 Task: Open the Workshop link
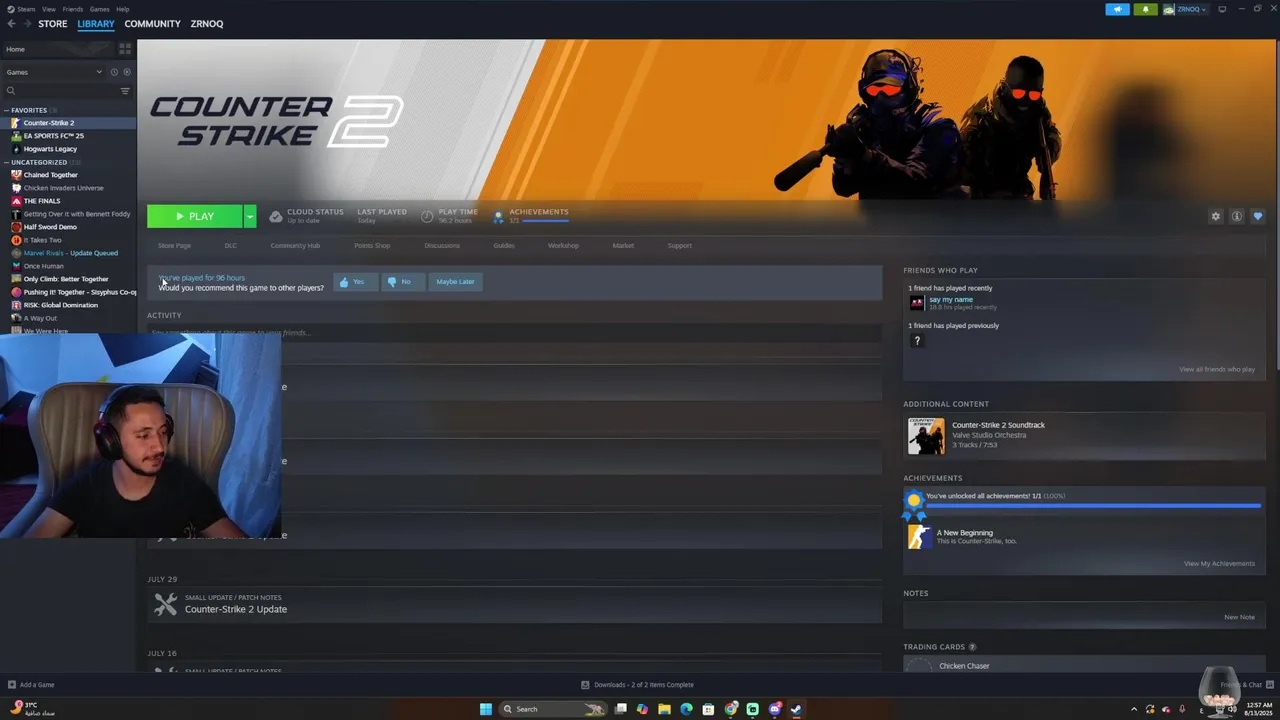tap(563, 246)
